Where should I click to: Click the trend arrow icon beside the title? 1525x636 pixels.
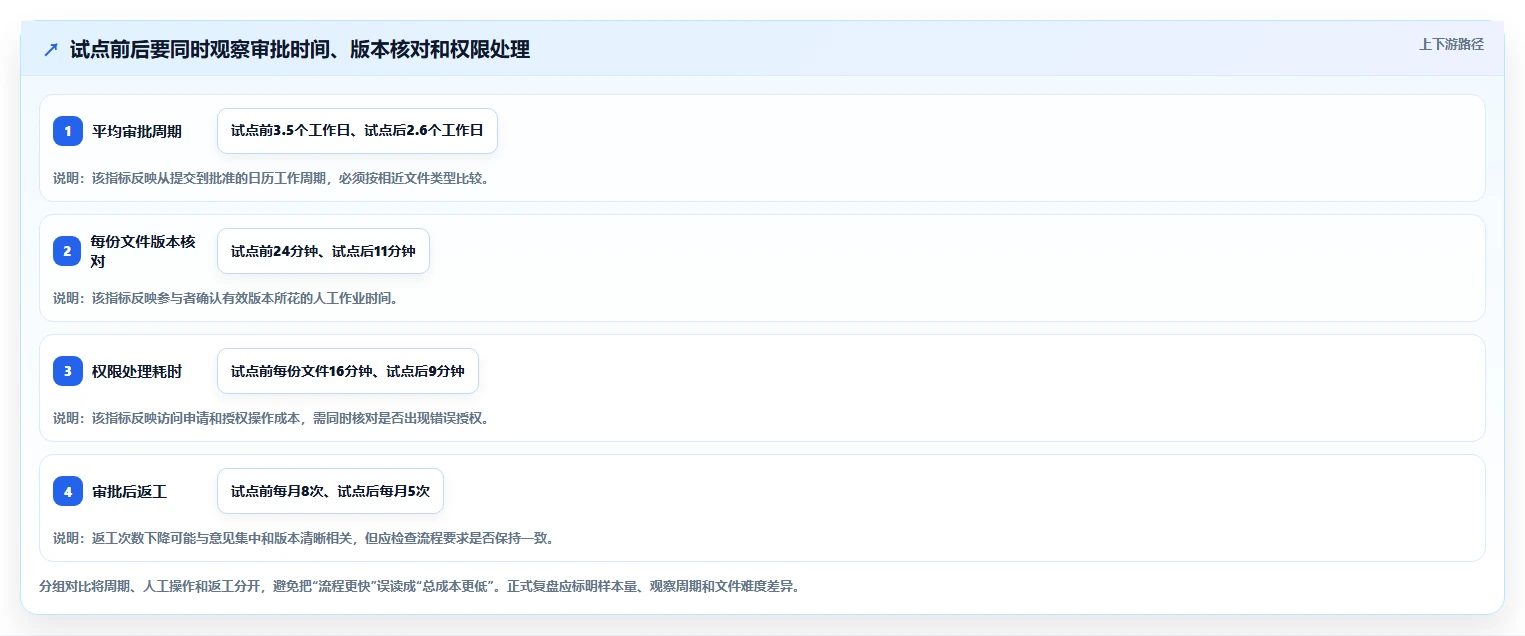51,49
